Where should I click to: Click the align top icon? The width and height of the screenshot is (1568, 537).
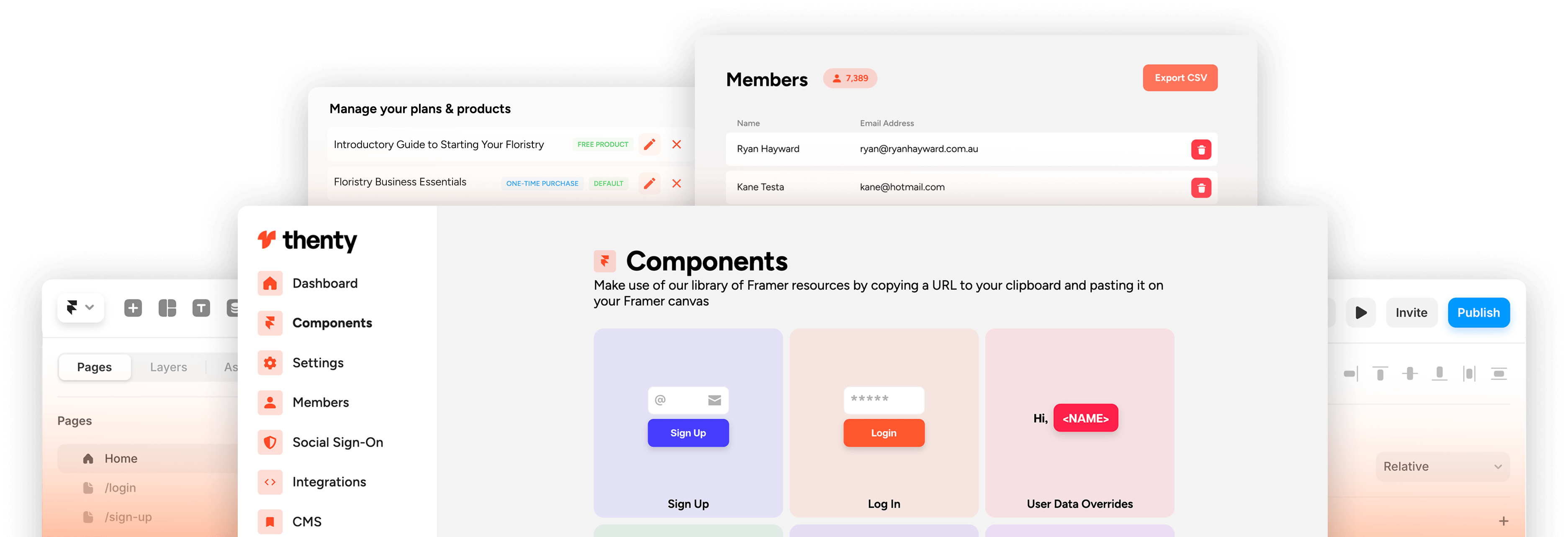click(1380, 373)
